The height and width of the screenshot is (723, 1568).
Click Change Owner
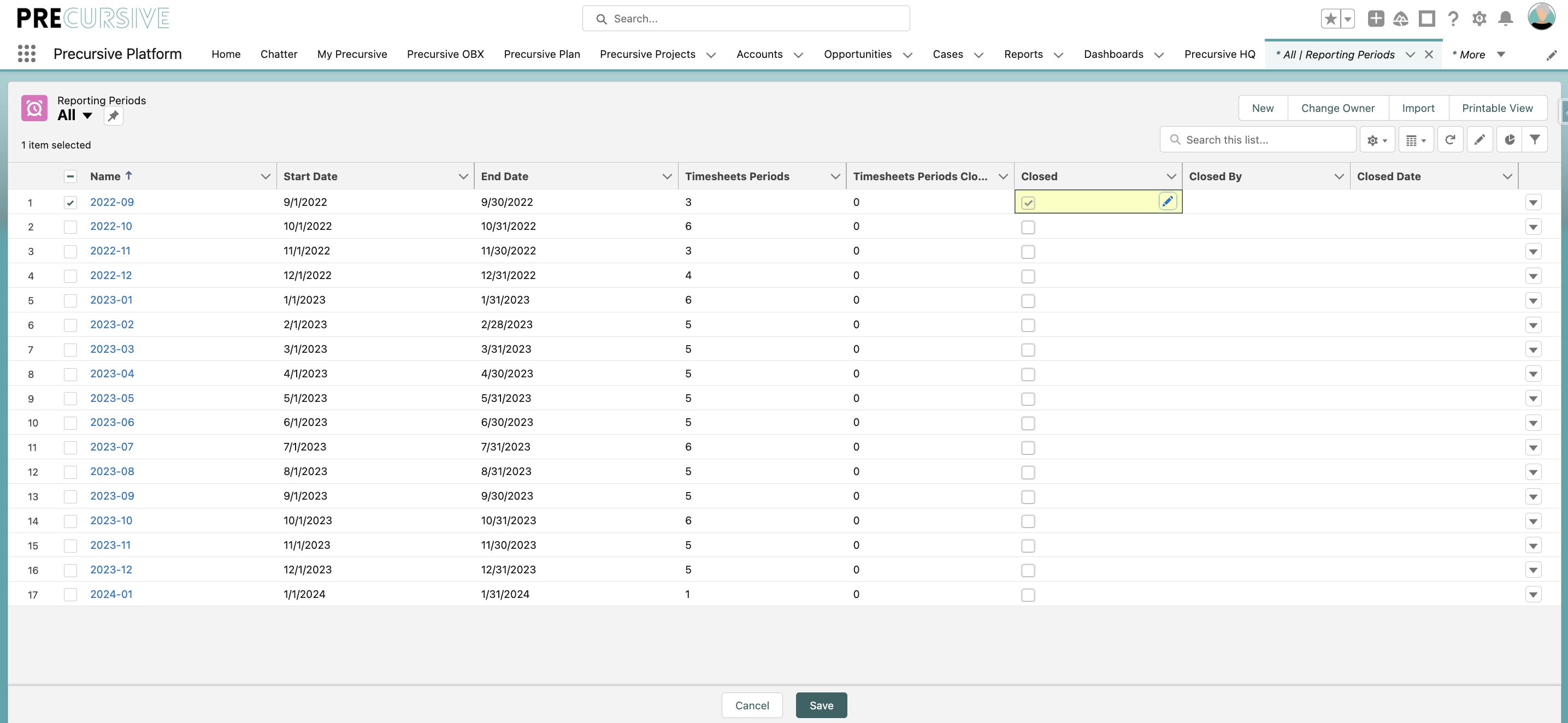tap(1337, 108)
